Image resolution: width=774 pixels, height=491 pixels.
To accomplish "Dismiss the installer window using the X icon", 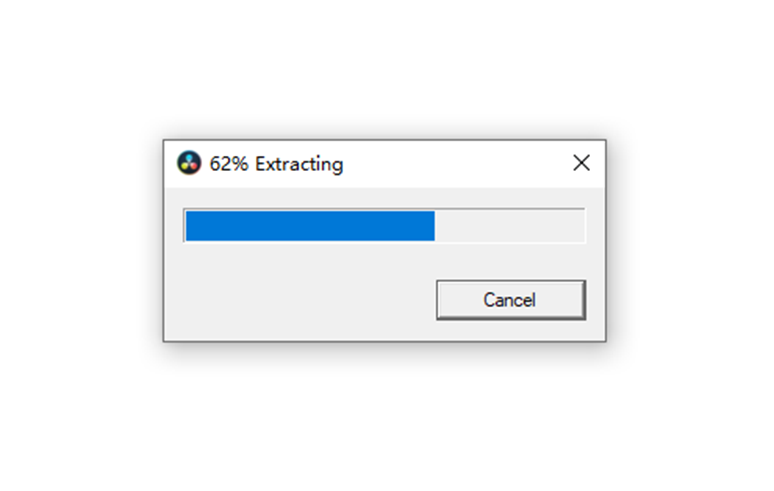I will pyautogui.click(x=581, y=163).
